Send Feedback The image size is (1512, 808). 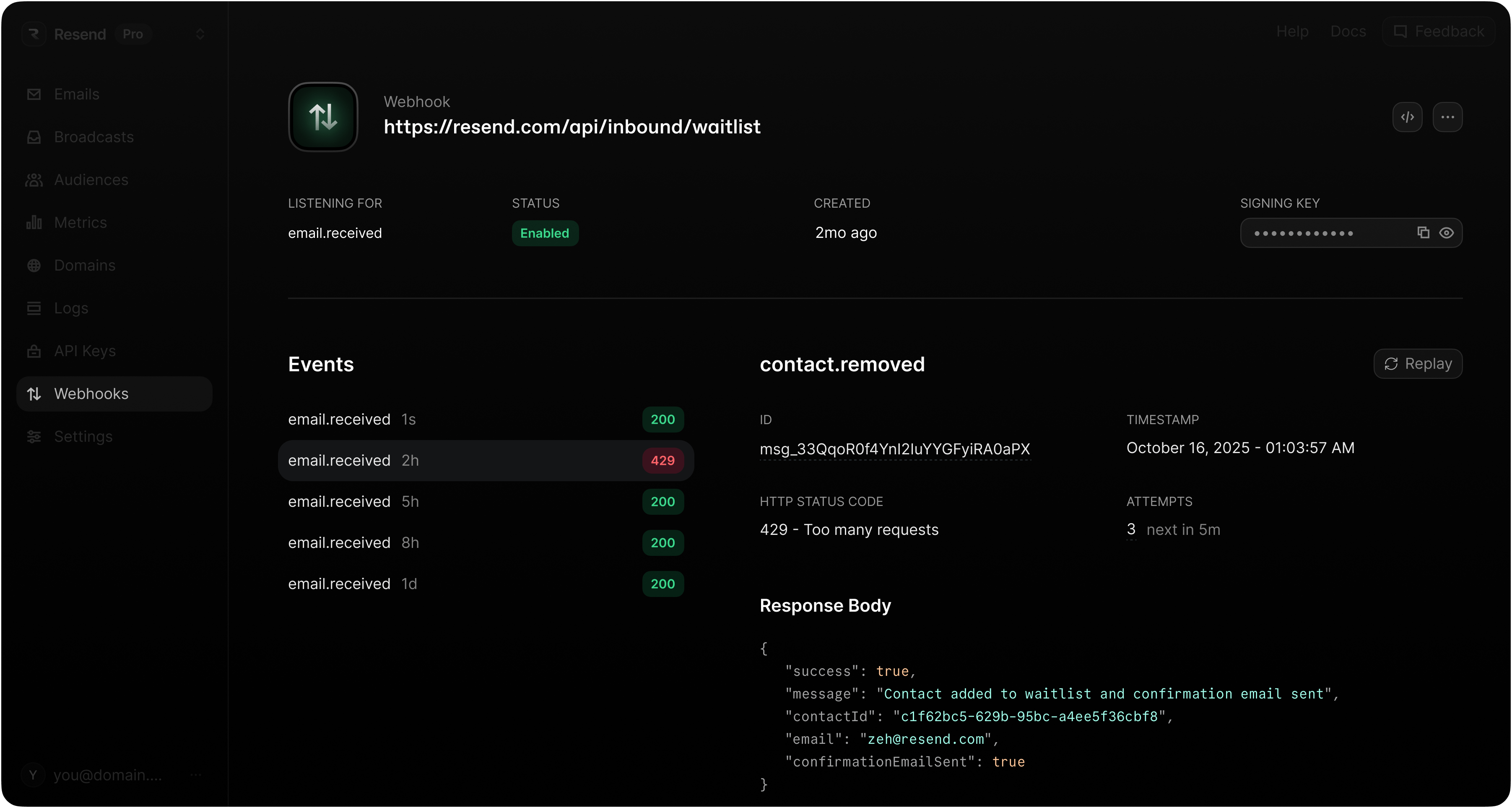point(1439,31)
